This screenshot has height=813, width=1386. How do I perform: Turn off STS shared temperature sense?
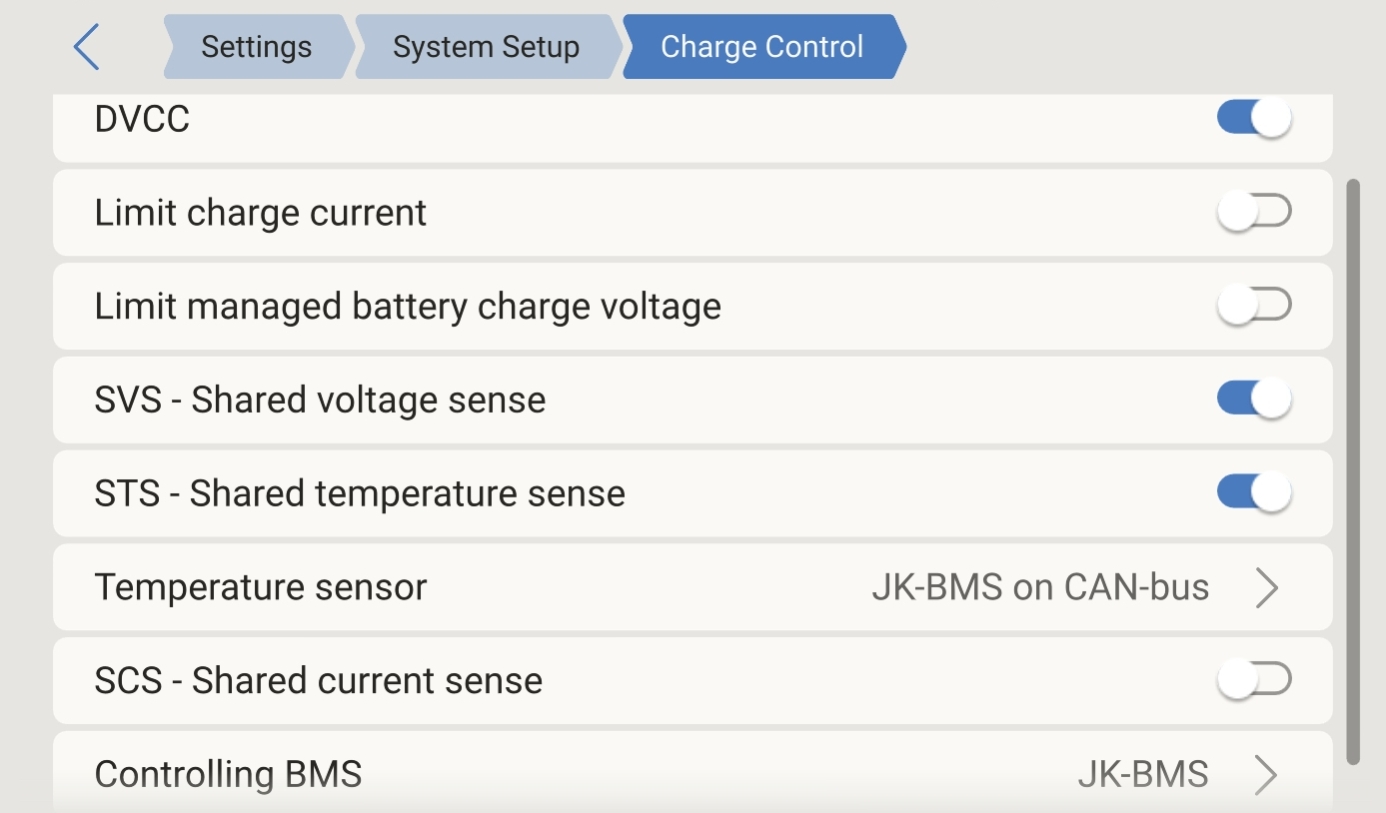pos(1254,492)
